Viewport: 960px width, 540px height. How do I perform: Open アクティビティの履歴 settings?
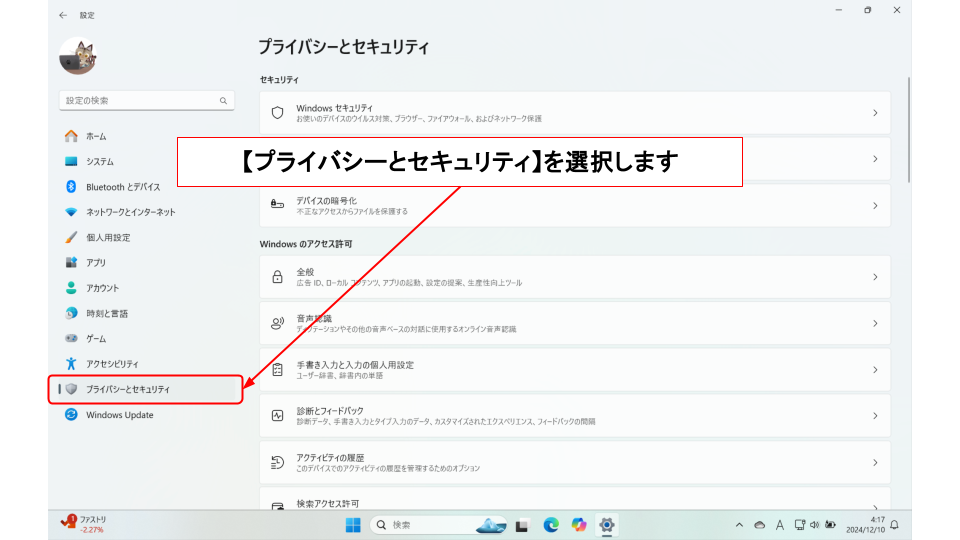[x=574, y=462]
